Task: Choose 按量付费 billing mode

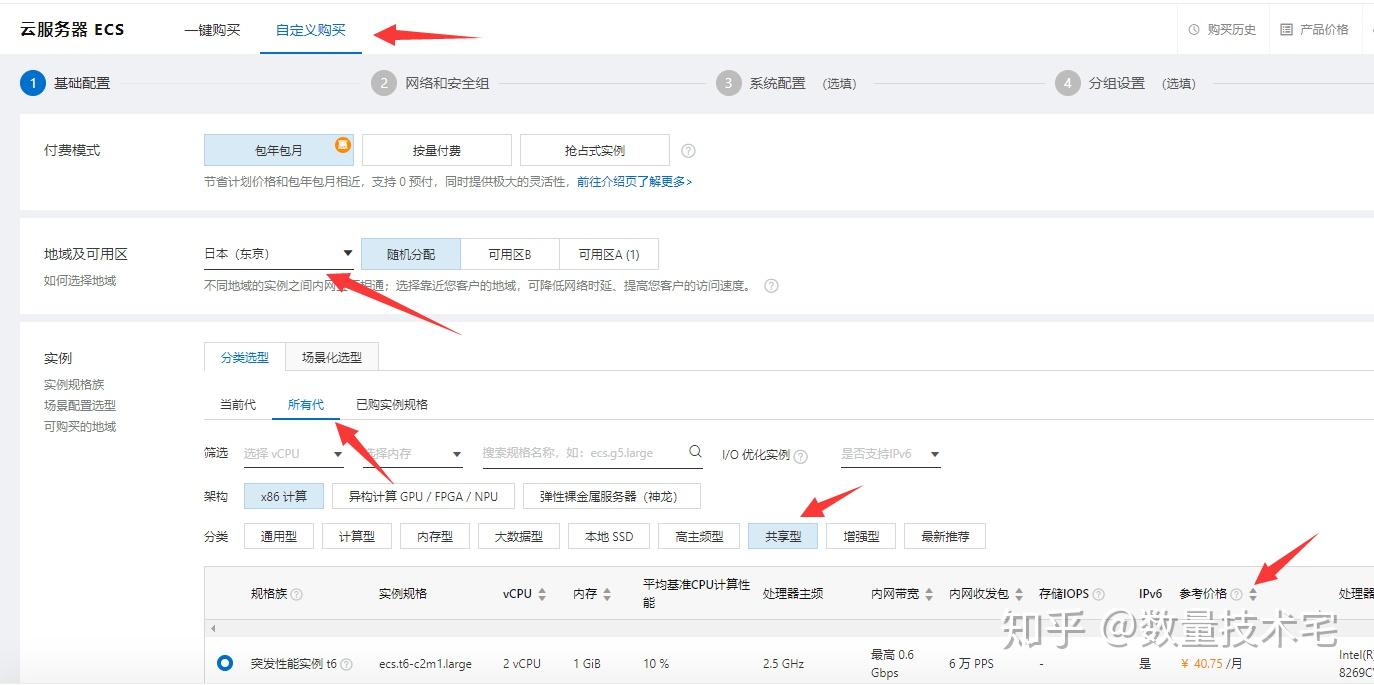Action: tap(437, 150)
